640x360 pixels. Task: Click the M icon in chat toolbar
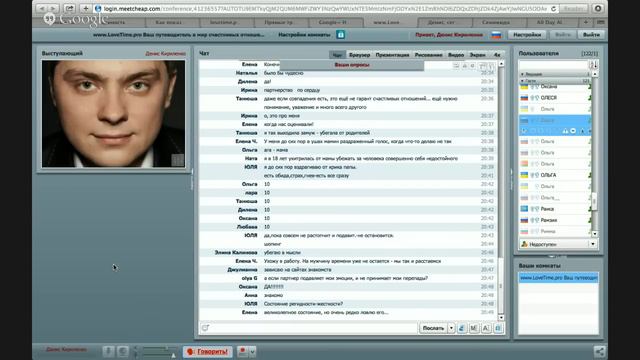pos(474,328)
